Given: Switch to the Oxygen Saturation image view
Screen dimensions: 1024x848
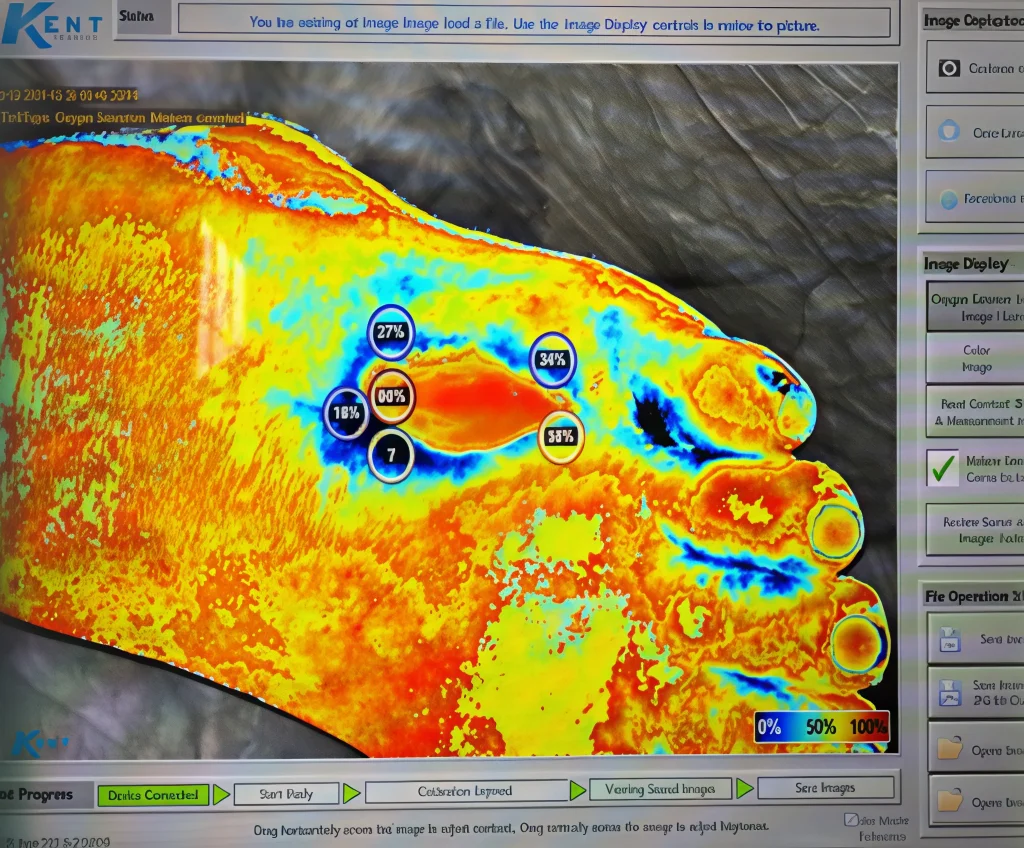Looking at the screenshot, I should 975,307.
